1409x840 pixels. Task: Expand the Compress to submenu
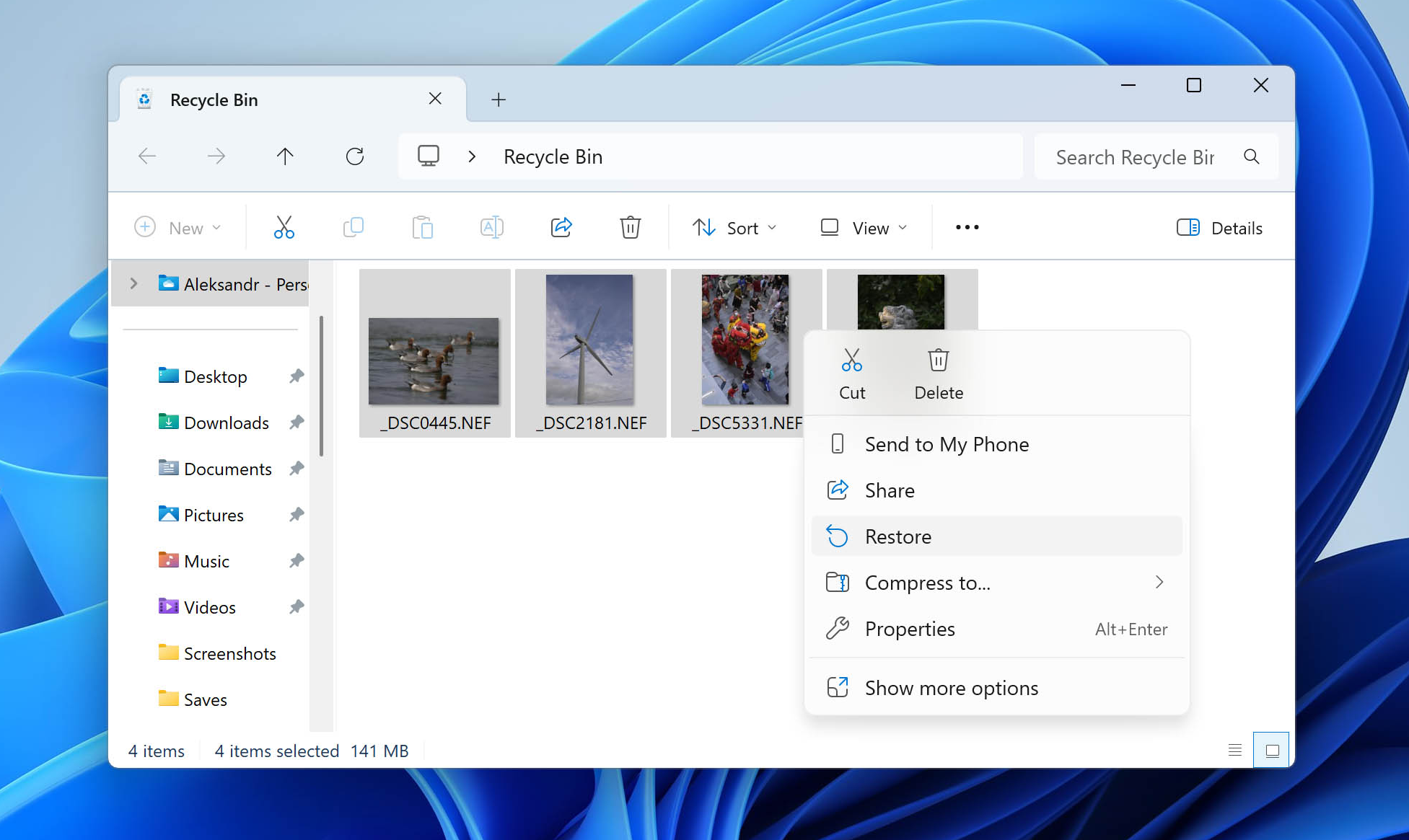pos(1159,583)
